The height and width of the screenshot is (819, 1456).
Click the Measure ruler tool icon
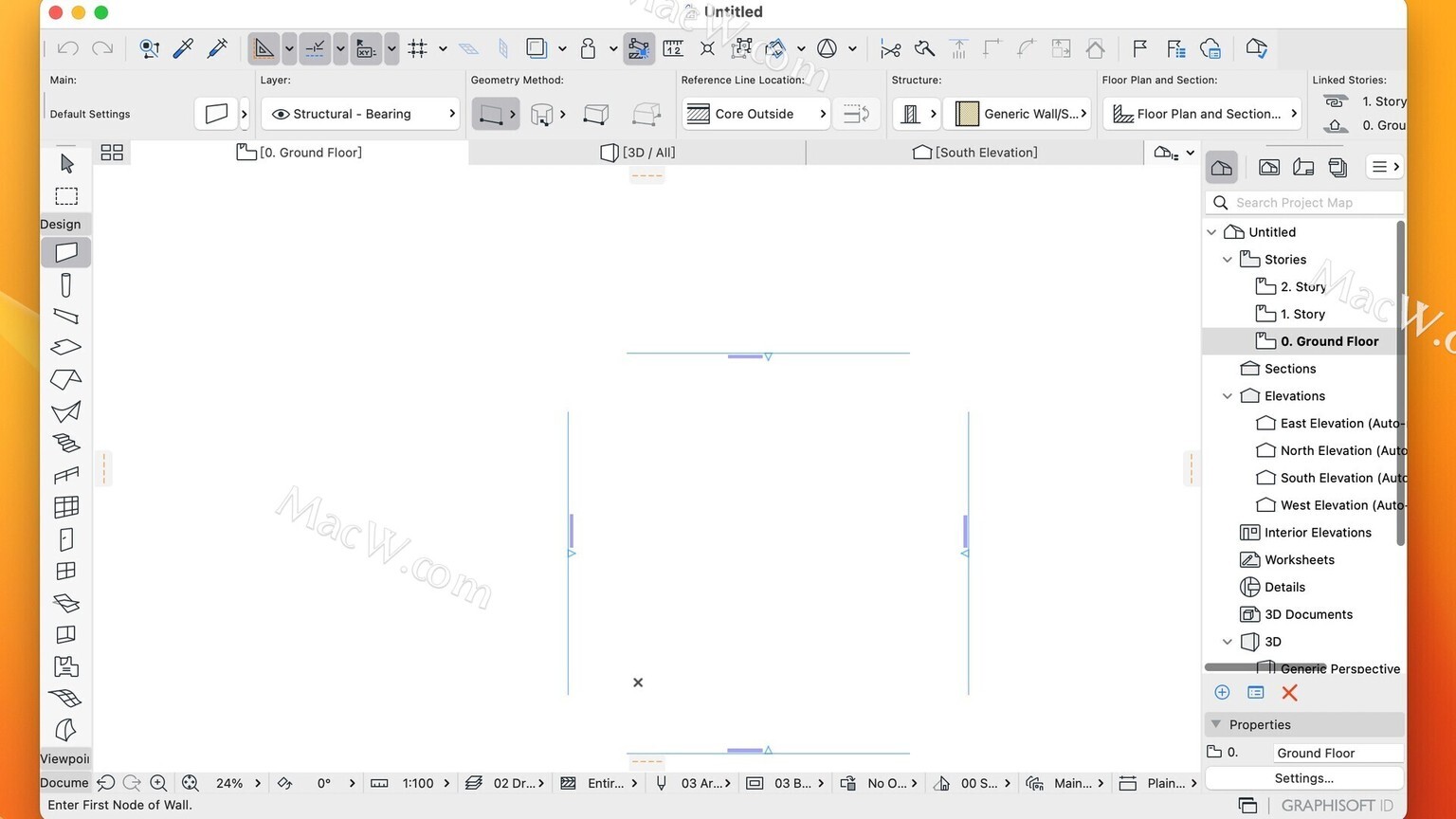point(673,48)
